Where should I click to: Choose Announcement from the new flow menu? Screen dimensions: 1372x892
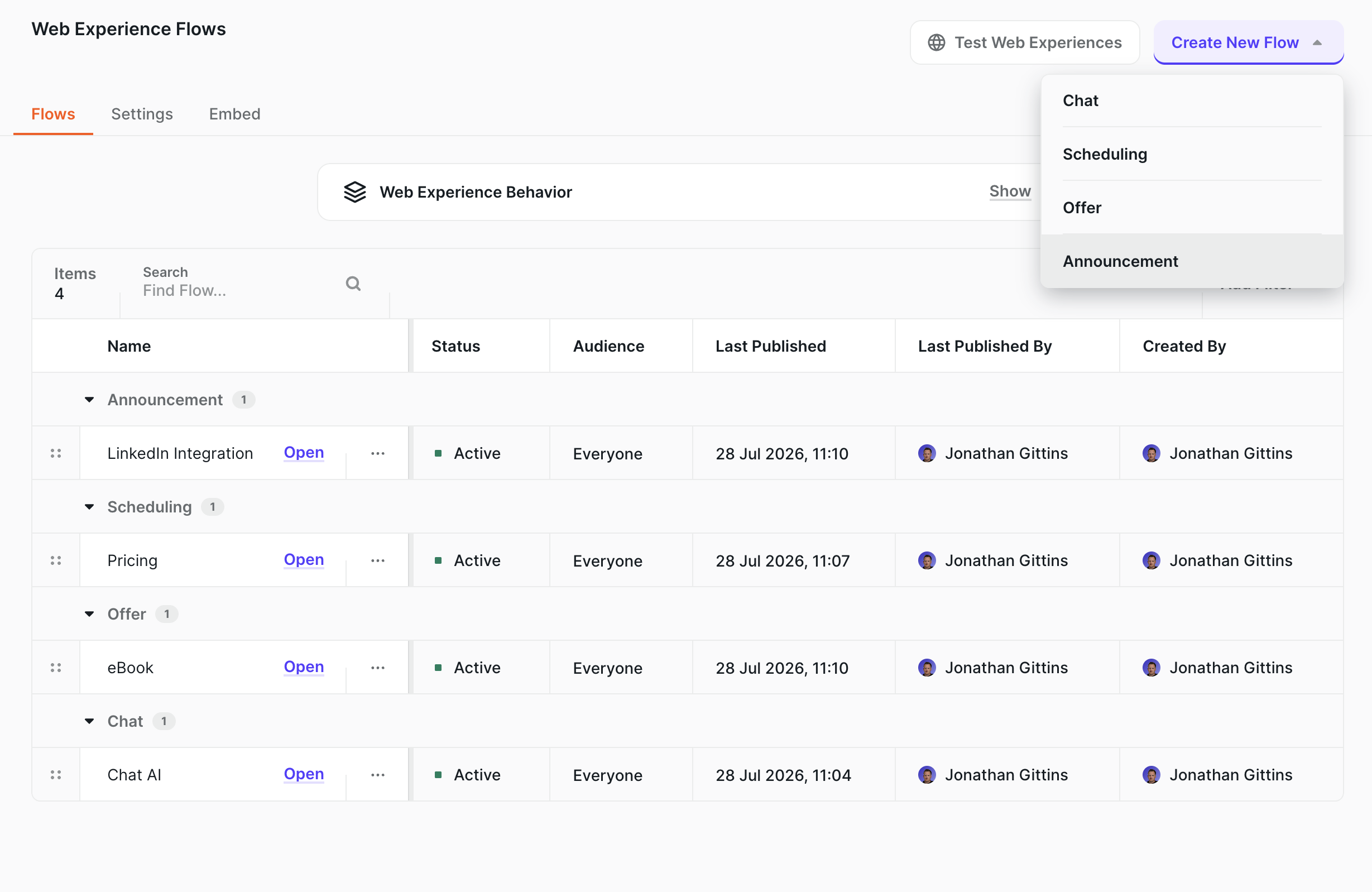[x=1192, y=261]
